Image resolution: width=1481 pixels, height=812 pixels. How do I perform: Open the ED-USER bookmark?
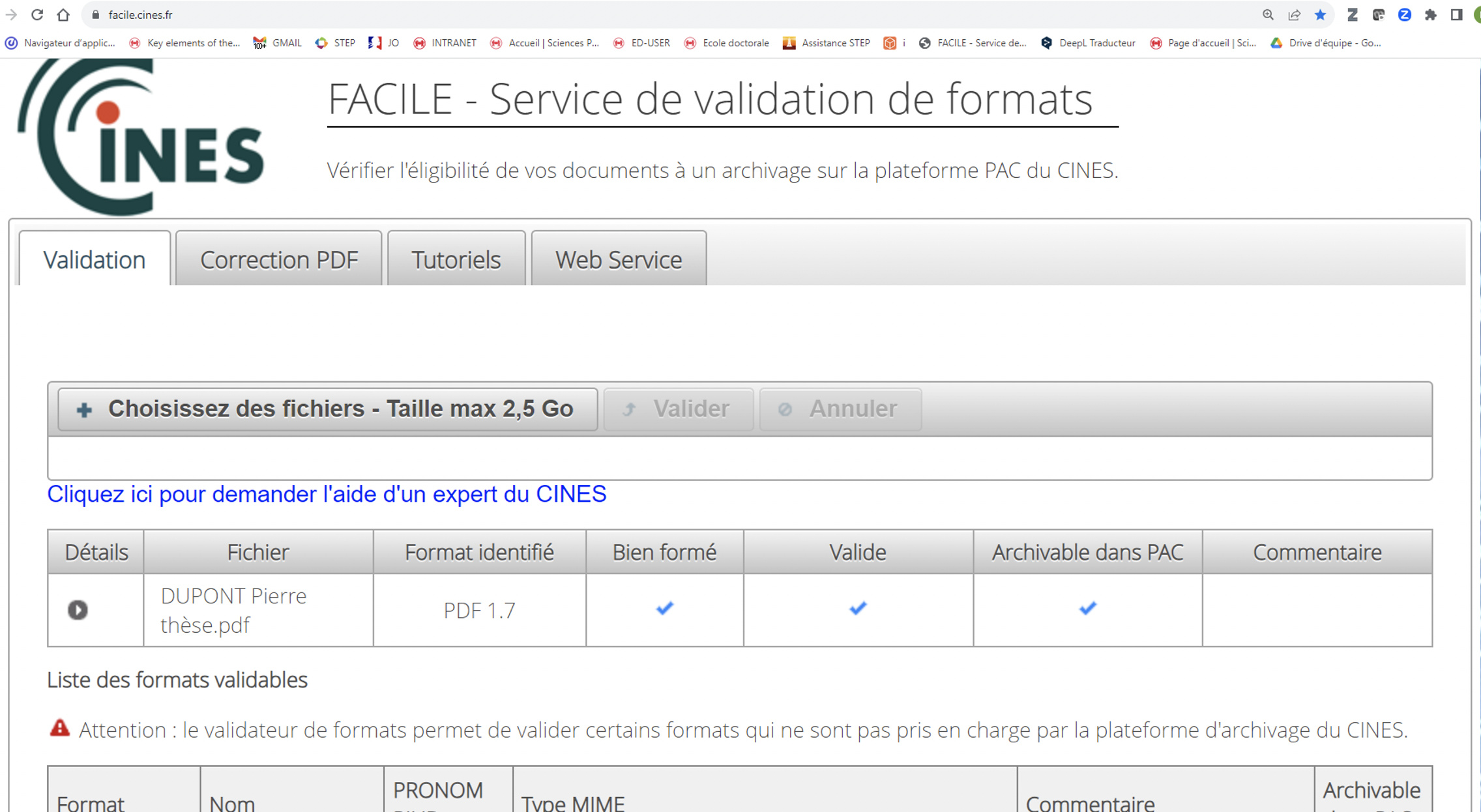[x=641, y=43]
